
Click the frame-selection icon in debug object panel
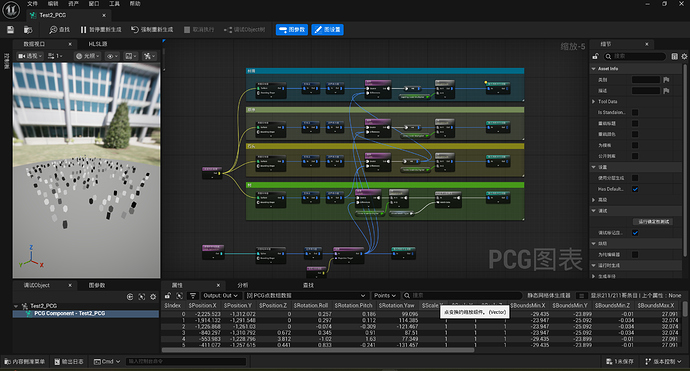(x=142, y=297)
